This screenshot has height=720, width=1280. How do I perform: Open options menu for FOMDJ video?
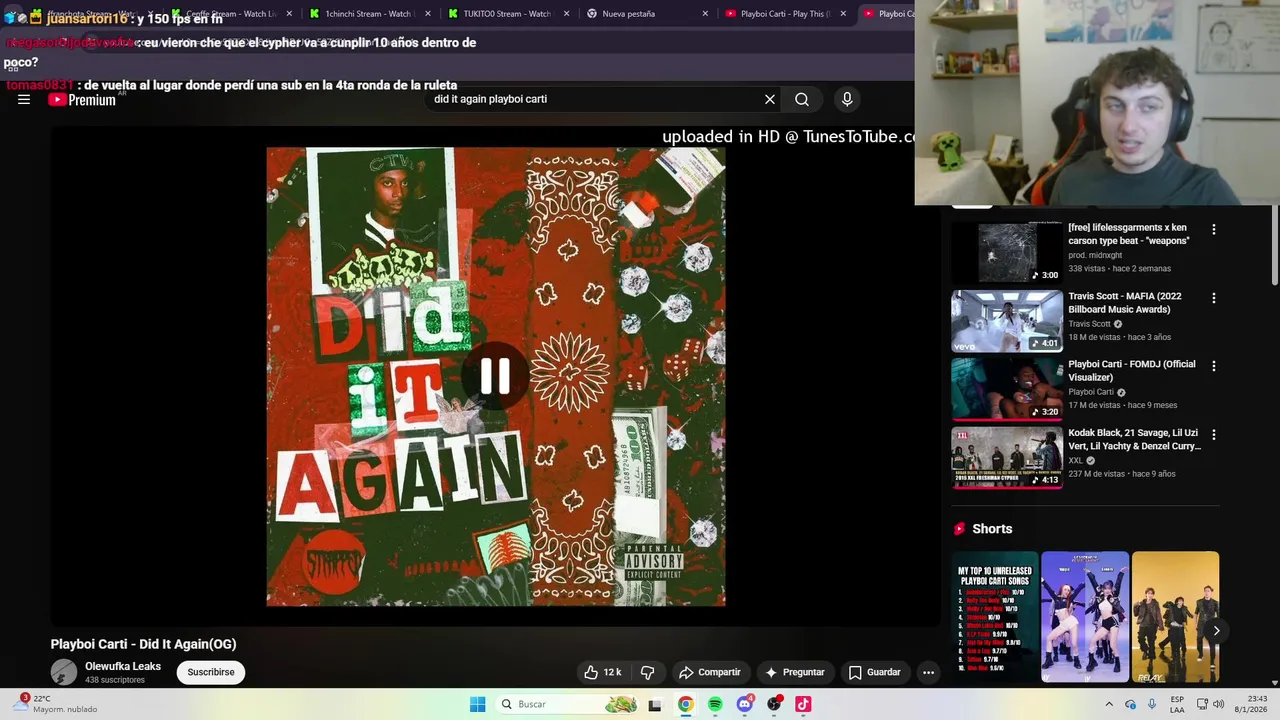coord(1214,366)
